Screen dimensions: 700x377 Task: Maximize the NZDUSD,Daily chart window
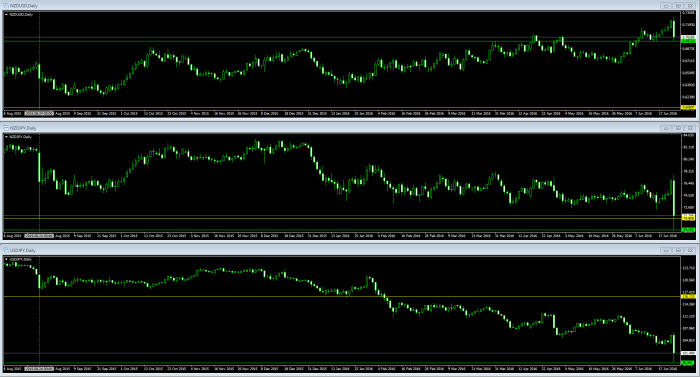tap(678, 6)
